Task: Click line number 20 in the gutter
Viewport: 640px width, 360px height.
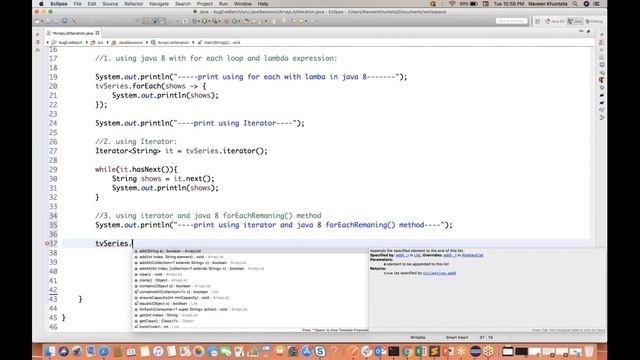Action: coord(53,86)
